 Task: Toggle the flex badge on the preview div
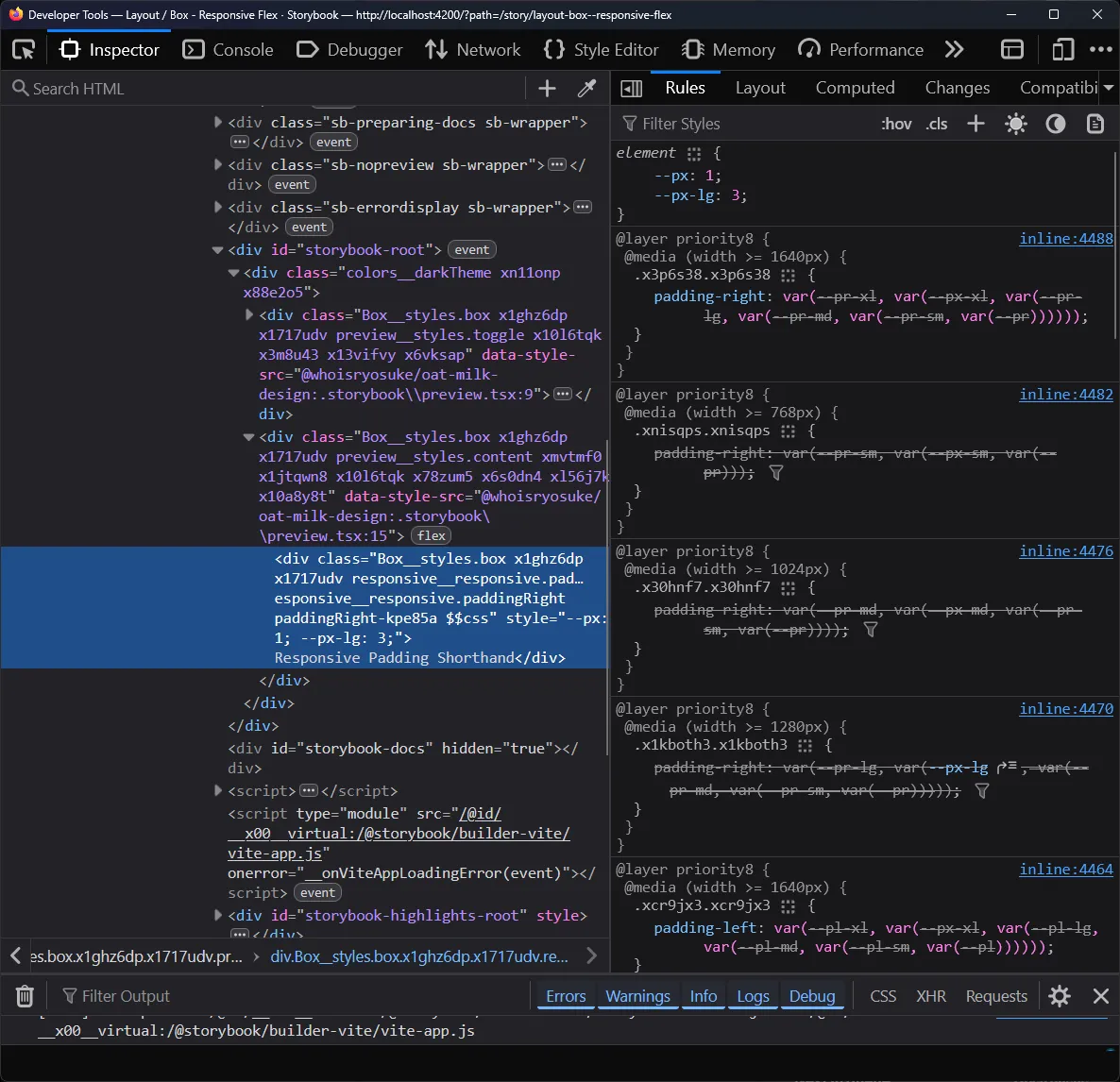431,535
